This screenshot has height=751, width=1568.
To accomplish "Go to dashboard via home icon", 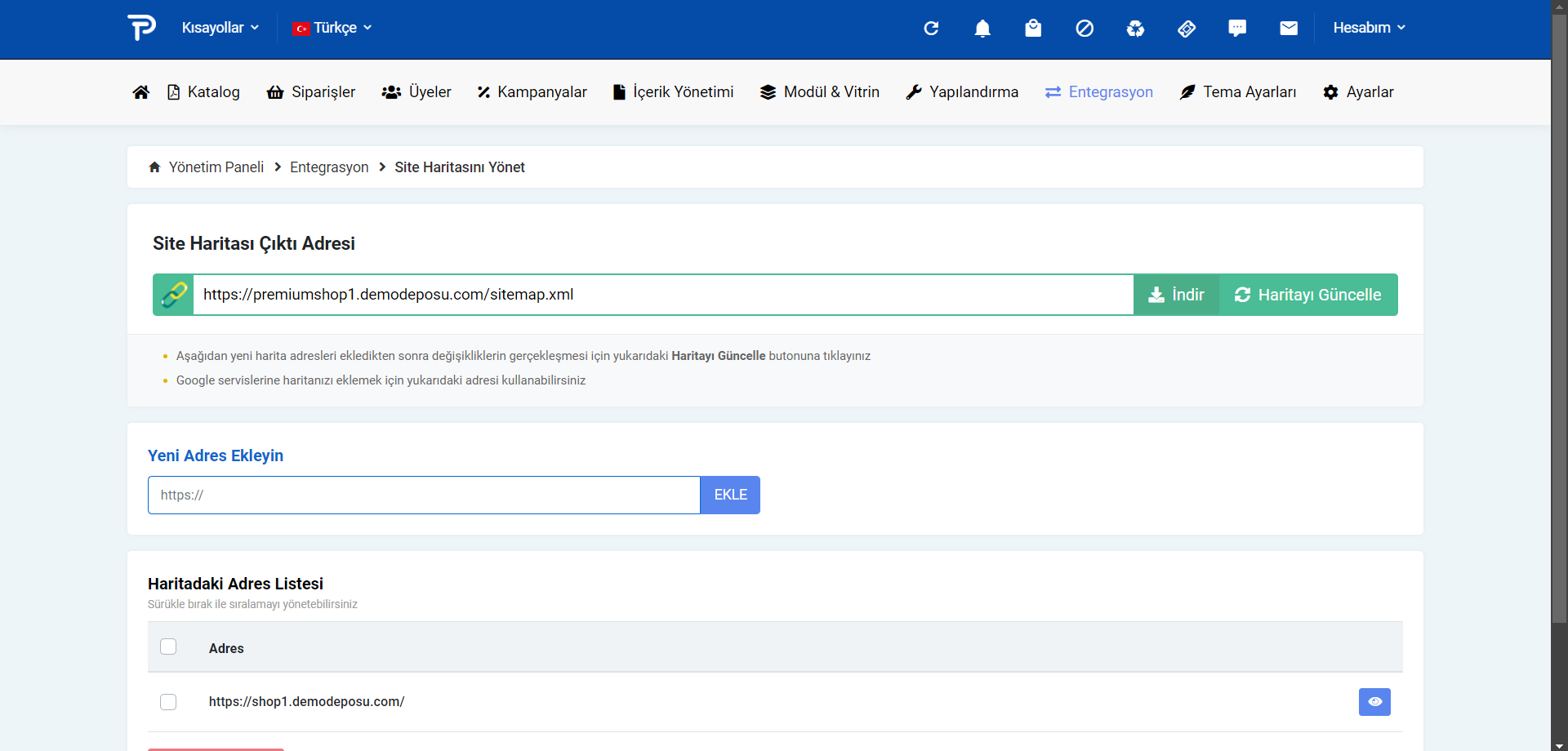I will [140, 92].
